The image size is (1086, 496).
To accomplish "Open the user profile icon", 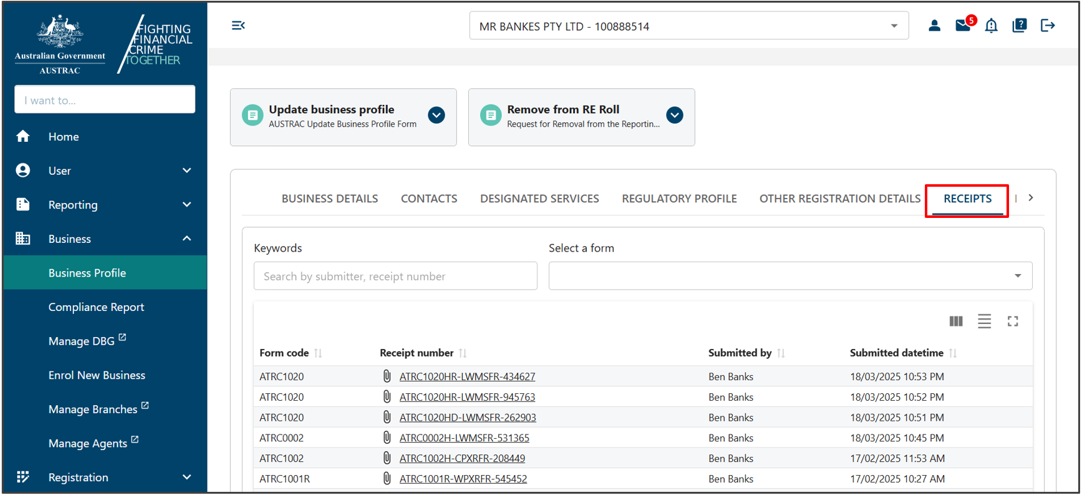I will pos(934,26).
